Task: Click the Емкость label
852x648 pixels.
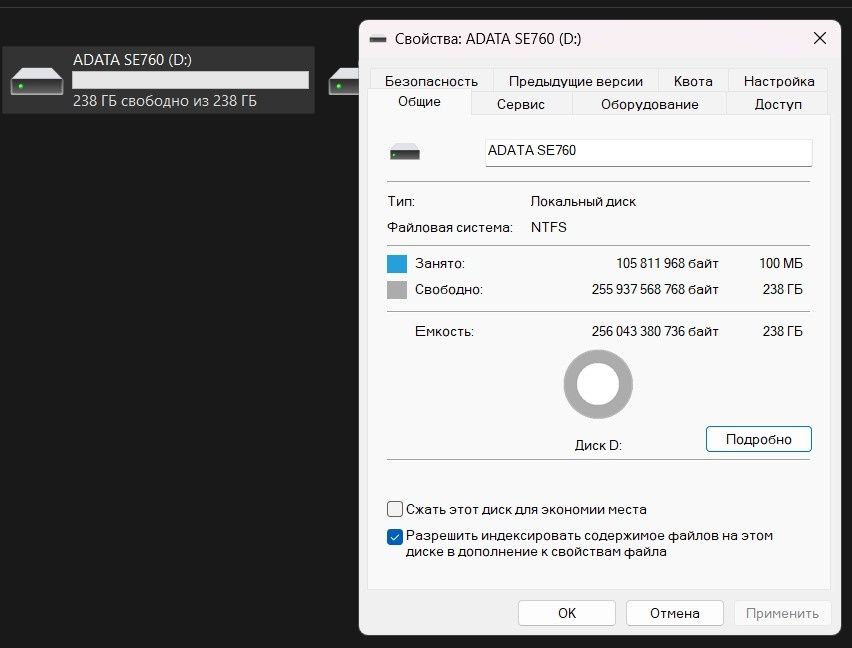Action: point(444,331)
